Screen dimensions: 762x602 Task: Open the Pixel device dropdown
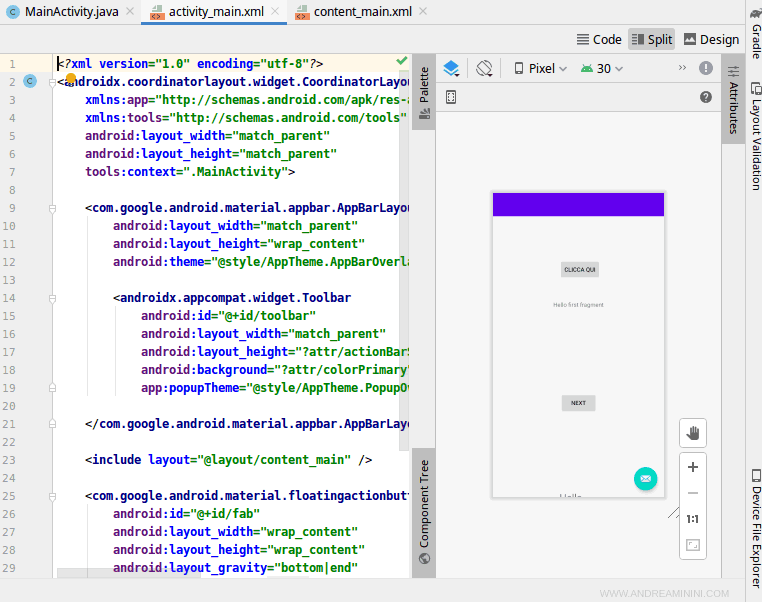click(540, 69)
